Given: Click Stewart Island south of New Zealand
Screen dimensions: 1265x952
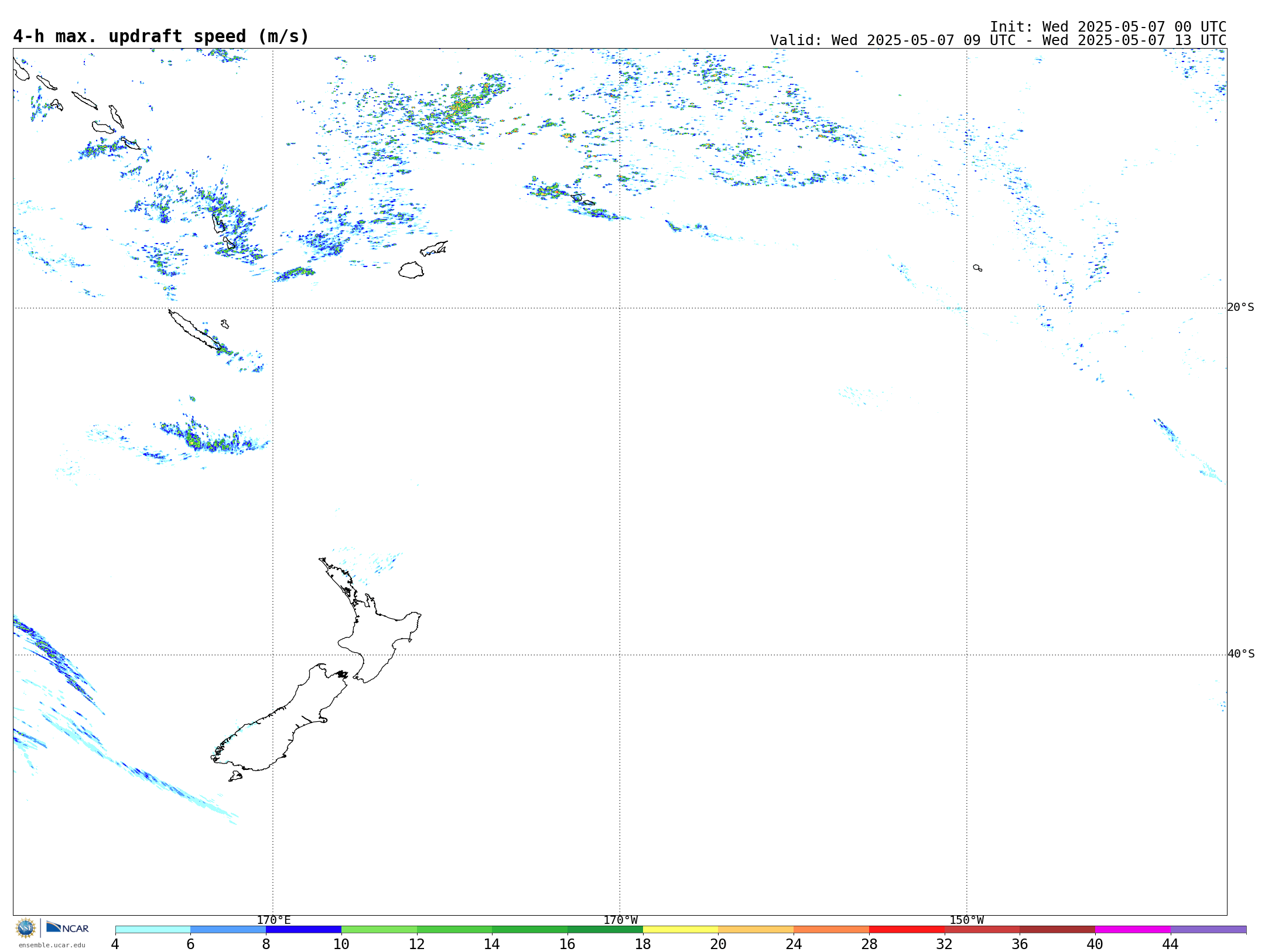Looking at the screenshot, I should pyautogui.click(x=235, y=776).
